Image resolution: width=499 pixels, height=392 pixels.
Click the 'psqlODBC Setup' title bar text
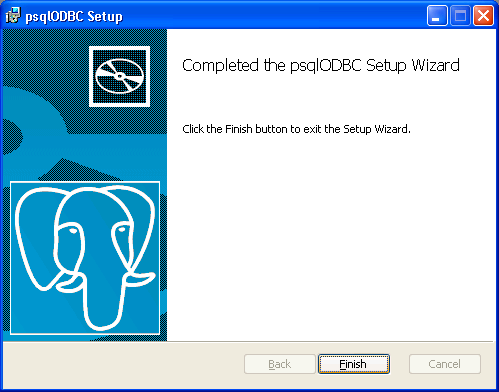click(x=74, y=16)
